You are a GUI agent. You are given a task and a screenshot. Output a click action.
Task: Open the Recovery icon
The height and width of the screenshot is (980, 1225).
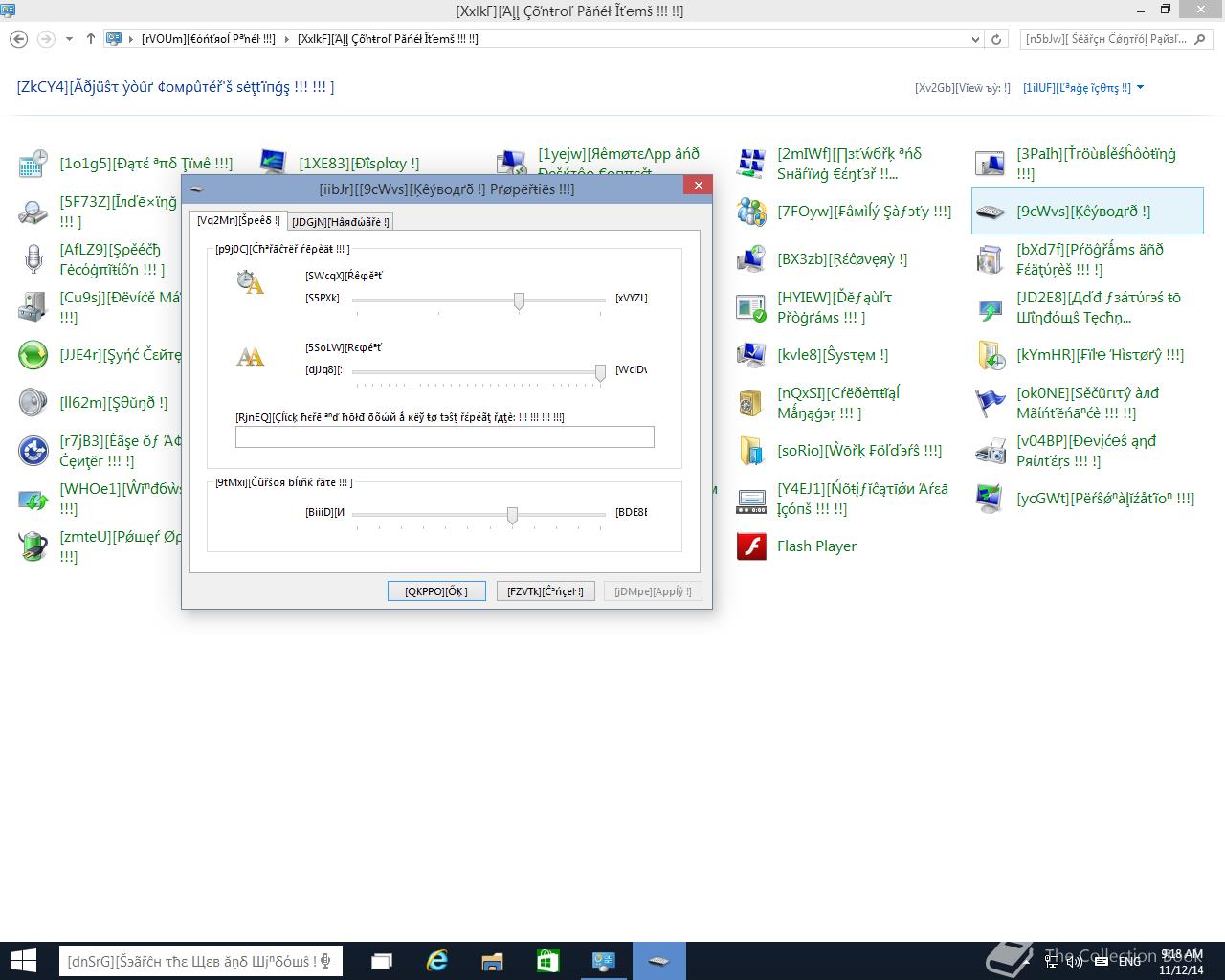pos(750,259)
